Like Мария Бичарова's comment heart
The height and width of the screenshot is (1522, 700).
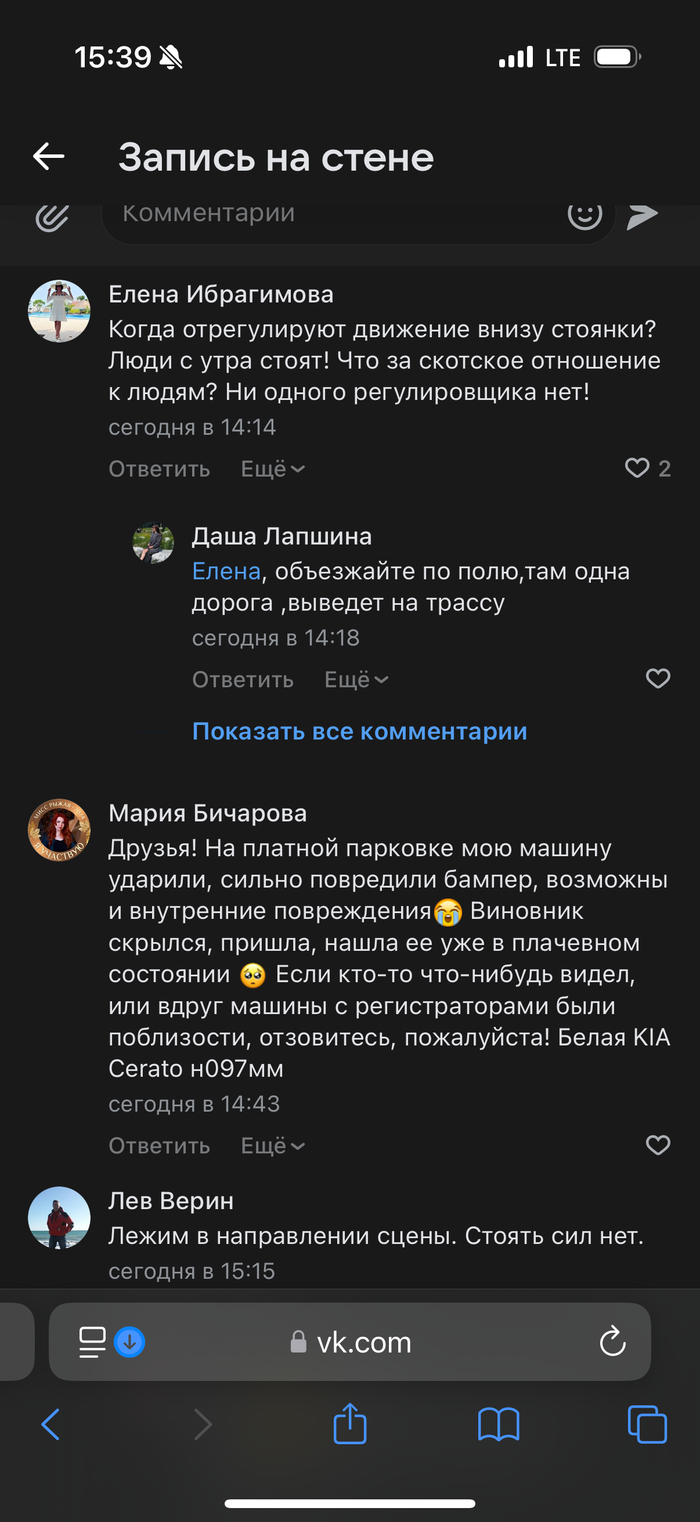[x=657, y=1145]
